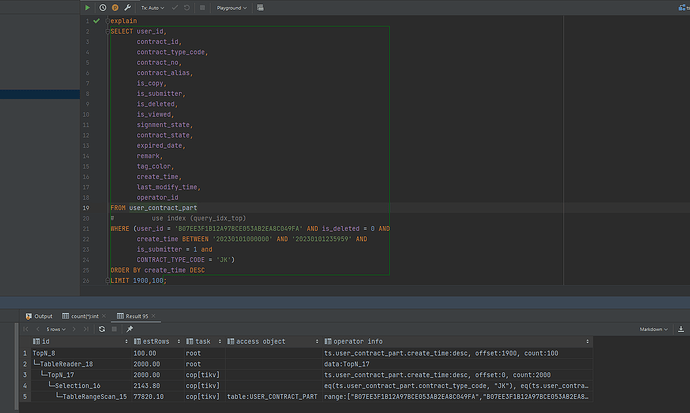Click the fold end marker at the LIMIT line
The height and width of the screenshot is (413, 690).
click(107, 281)
